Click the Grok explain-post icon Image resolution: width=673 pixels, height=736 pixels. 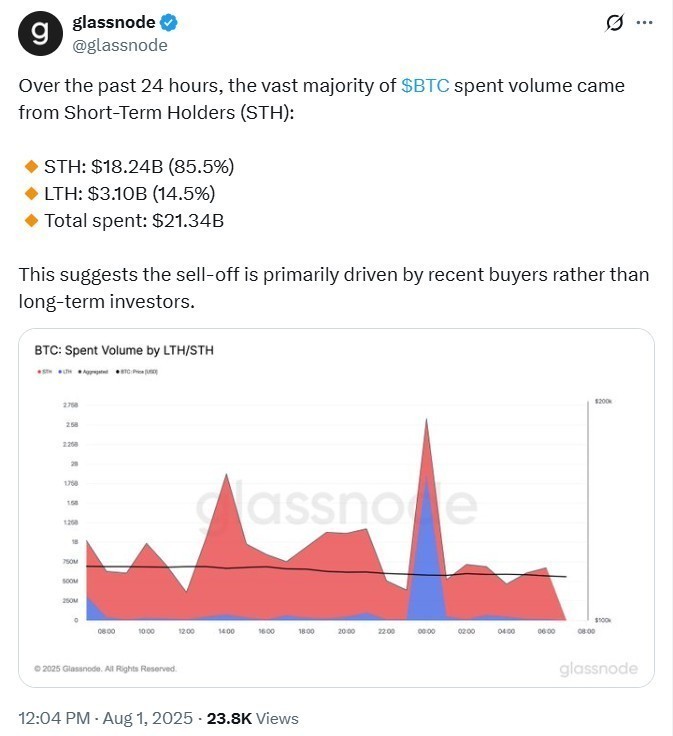point(614,24)
